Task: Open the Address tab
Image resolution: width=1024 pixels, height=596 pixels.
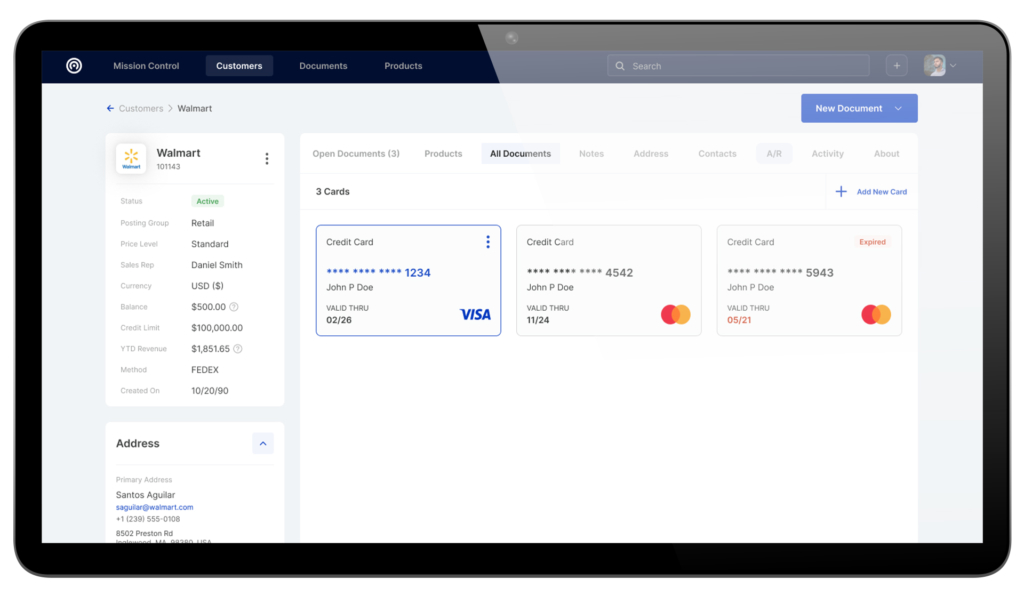Action: [650, 153]
